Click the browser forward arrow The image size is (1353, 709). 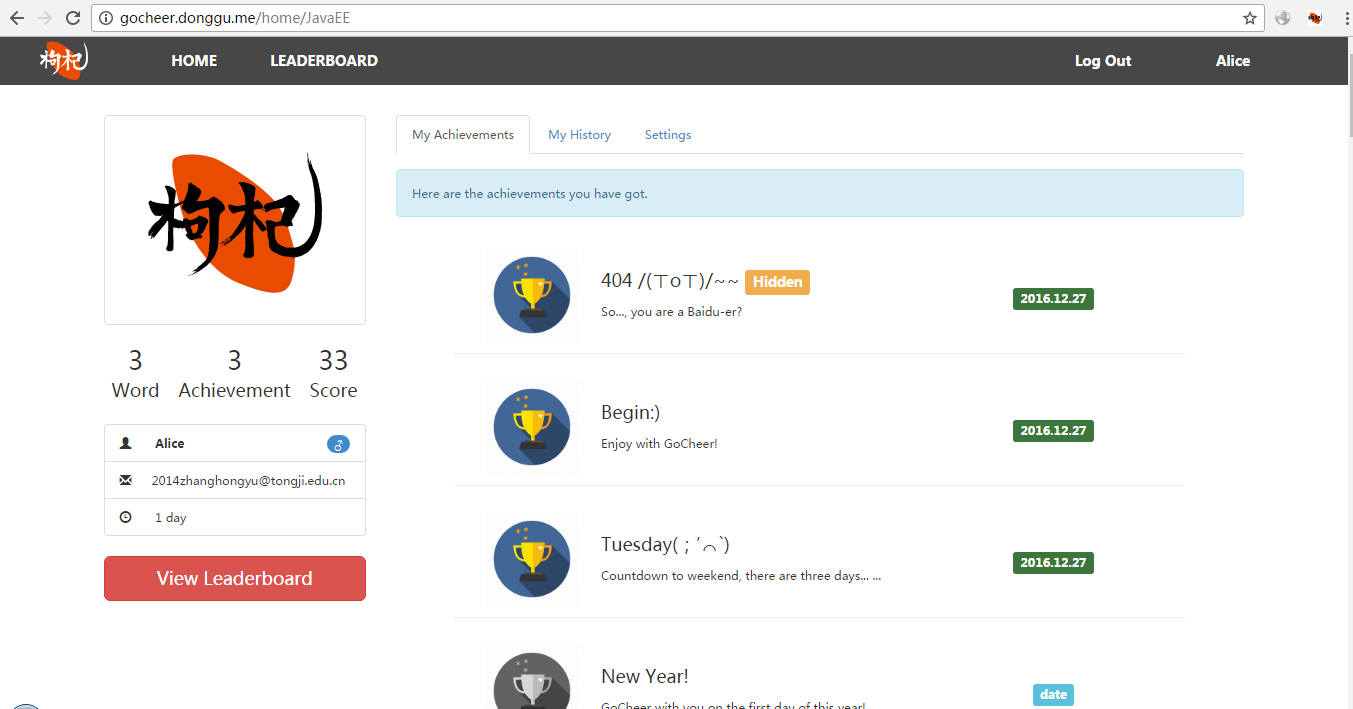[44, 18]
